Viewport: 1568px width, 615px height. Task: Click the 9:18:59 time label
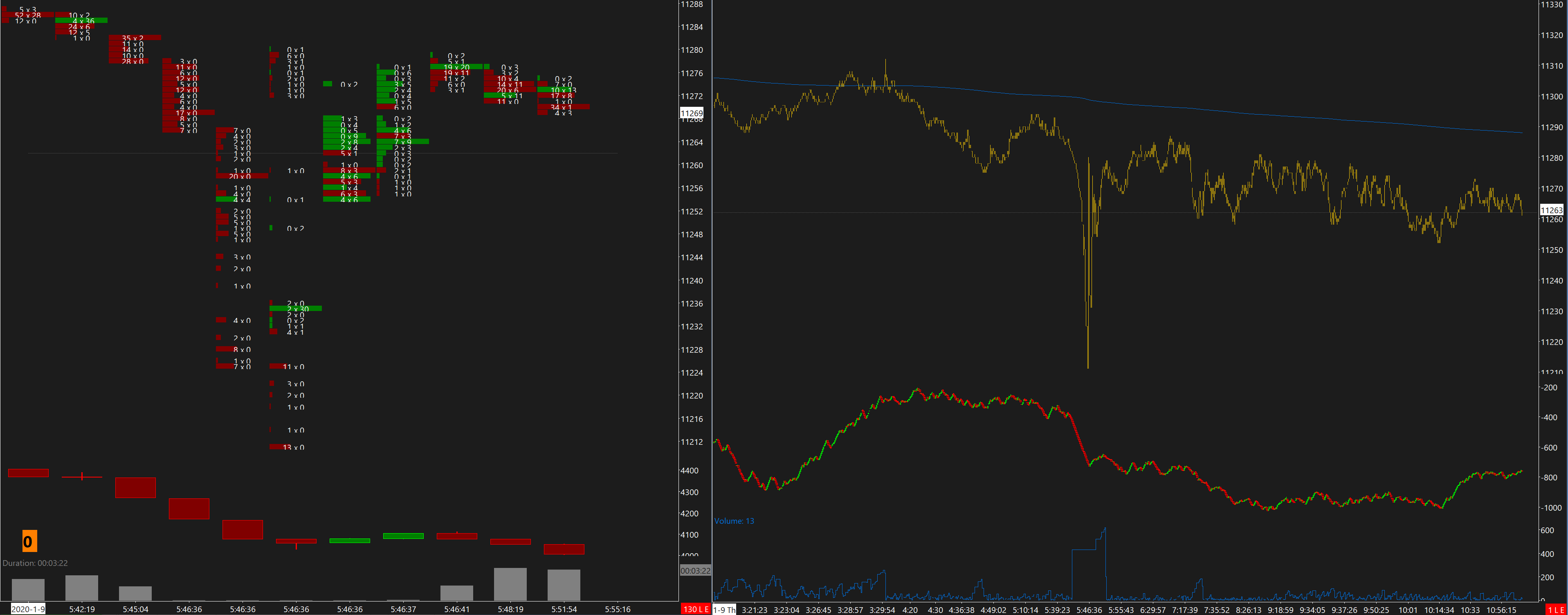point(1280,610)
